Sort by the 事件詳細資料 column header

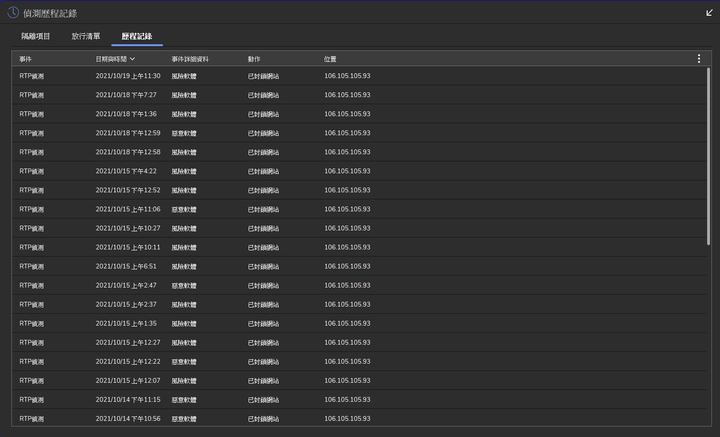point(190,59)
